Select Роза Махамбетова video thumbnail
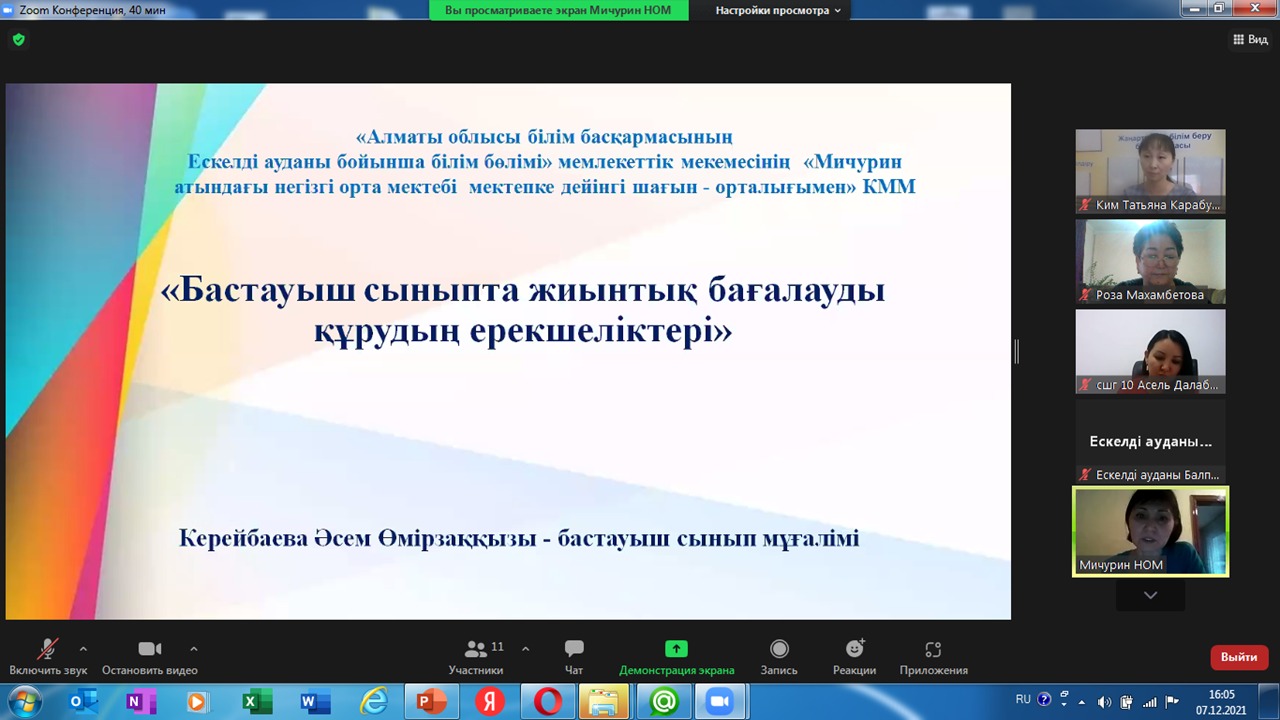The width and height of the screenshot is (1280, 720). [x=1150, y=261]
